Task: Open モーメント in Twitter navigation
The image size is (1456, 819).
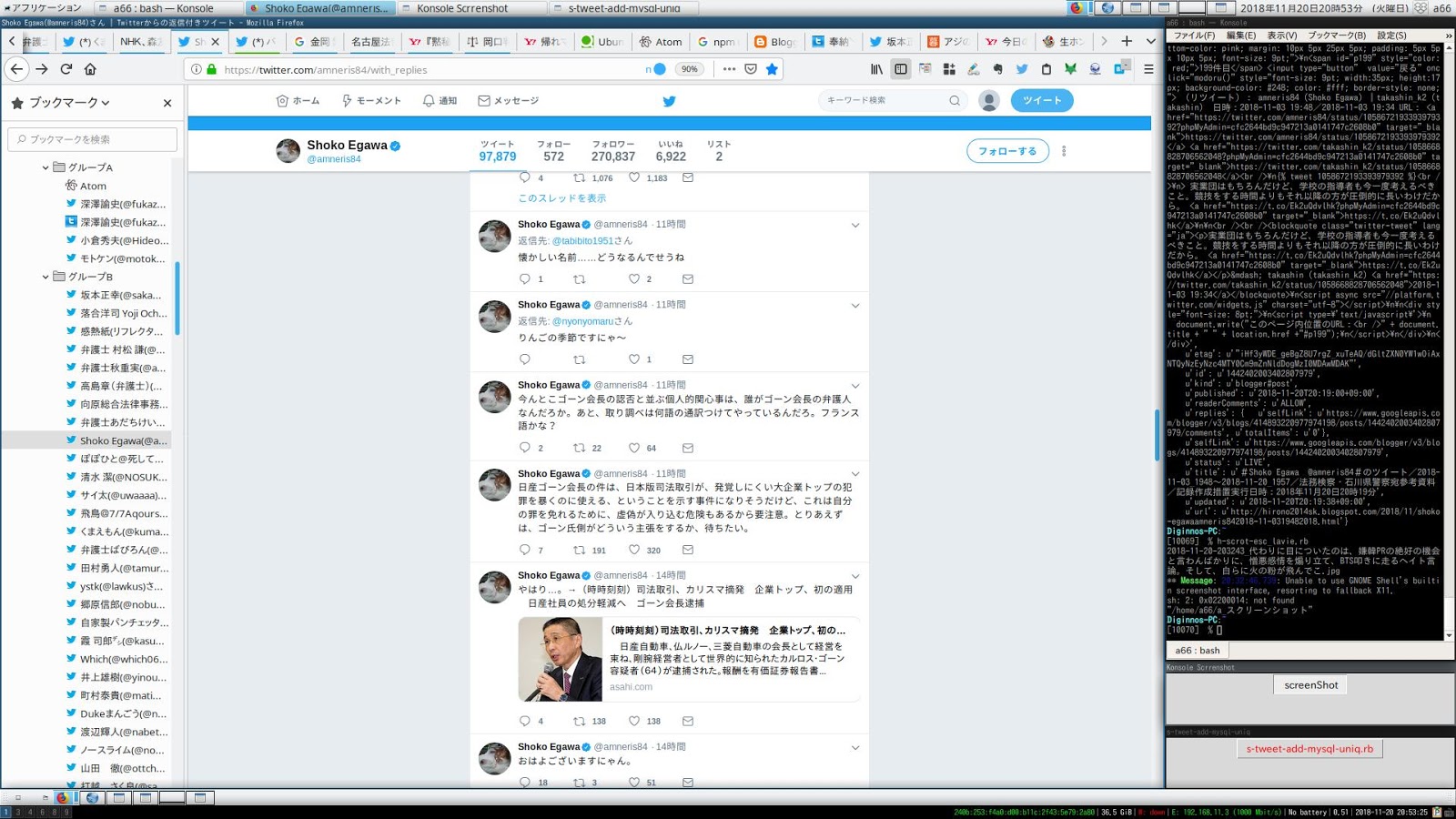Action: pyautogui.click(x=371, y=101)
